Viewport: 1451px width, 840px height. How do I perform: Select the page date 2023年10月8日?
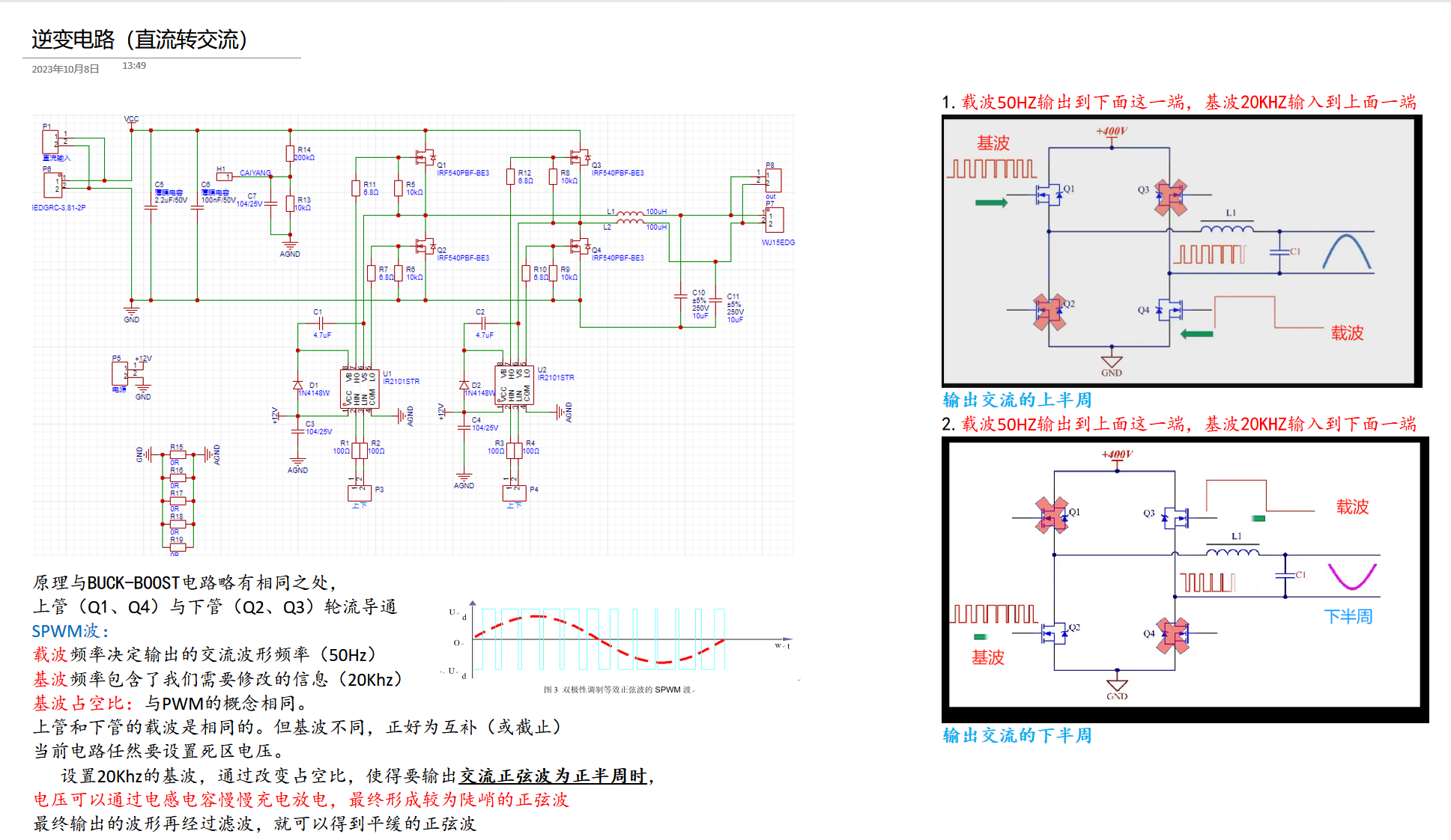pyautogui.click(x=65, y=69)
